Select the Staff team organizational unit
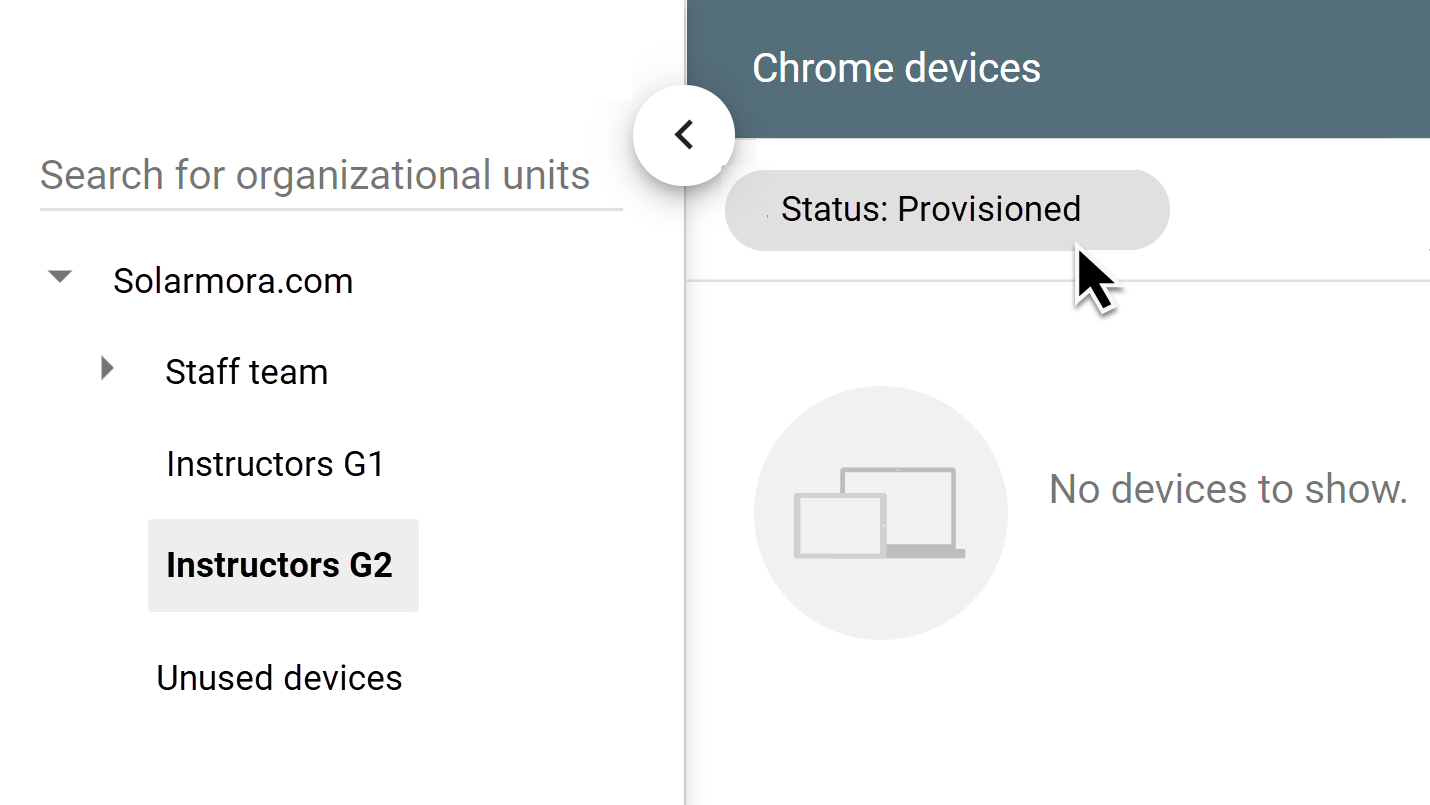The image size is (1430, 805). (247, 372)
